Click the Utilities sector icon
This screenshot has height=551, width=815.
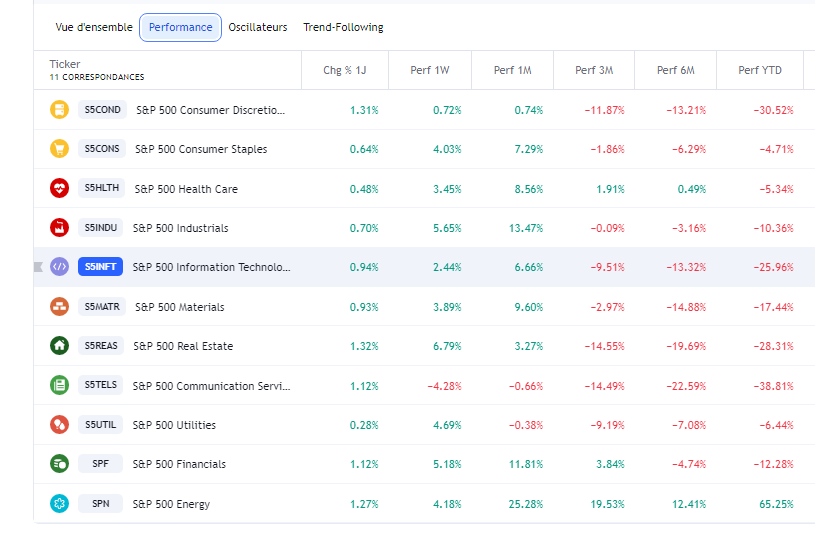[x=59, y=425]
